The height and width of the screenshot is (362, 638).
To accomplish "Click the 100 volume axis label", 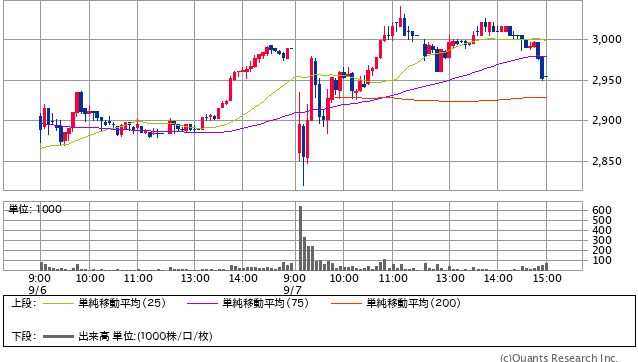I will (602, 260).
